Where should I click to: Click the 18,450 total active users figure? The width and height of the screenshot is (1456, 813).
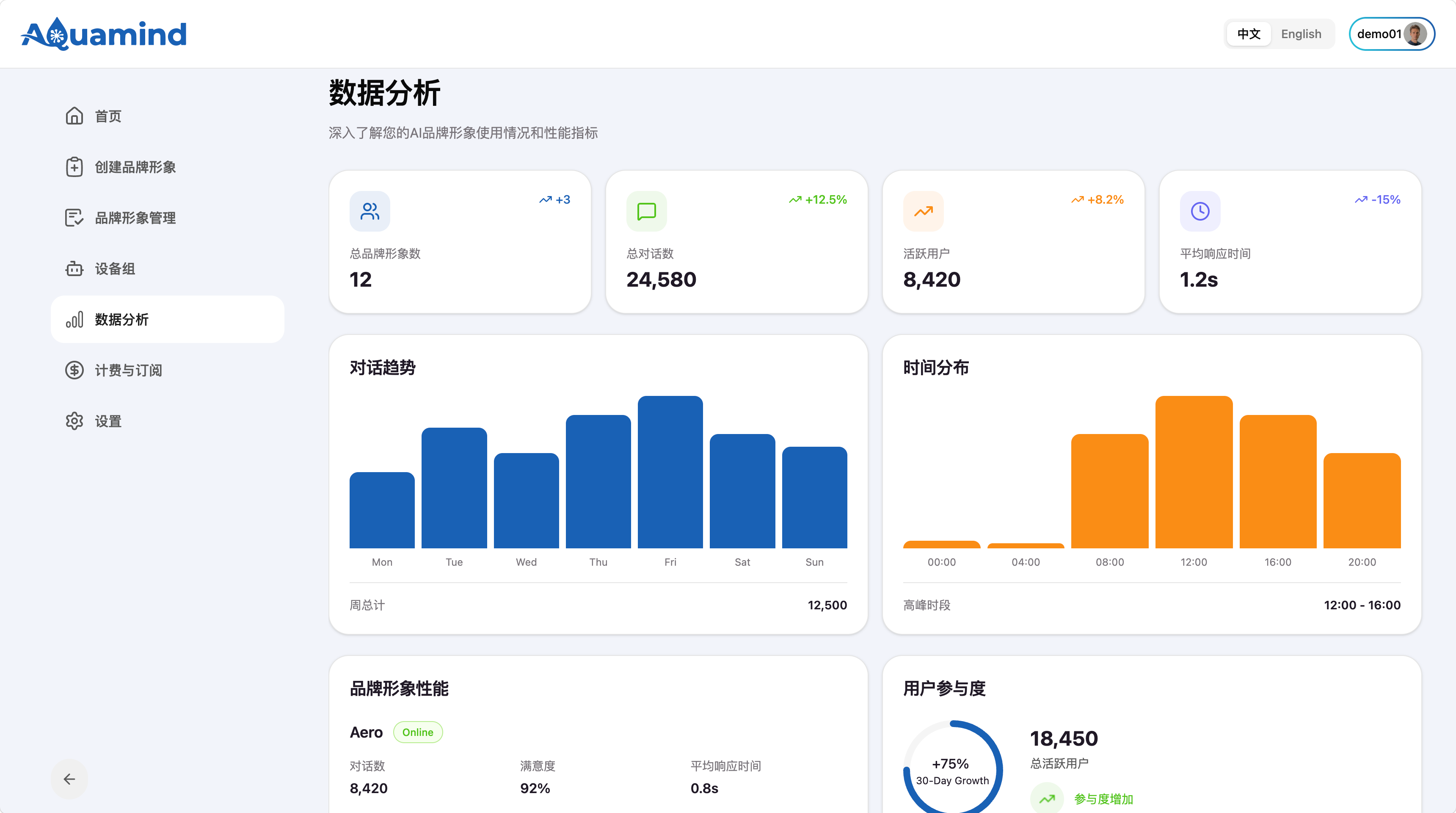coord(1064,738)
